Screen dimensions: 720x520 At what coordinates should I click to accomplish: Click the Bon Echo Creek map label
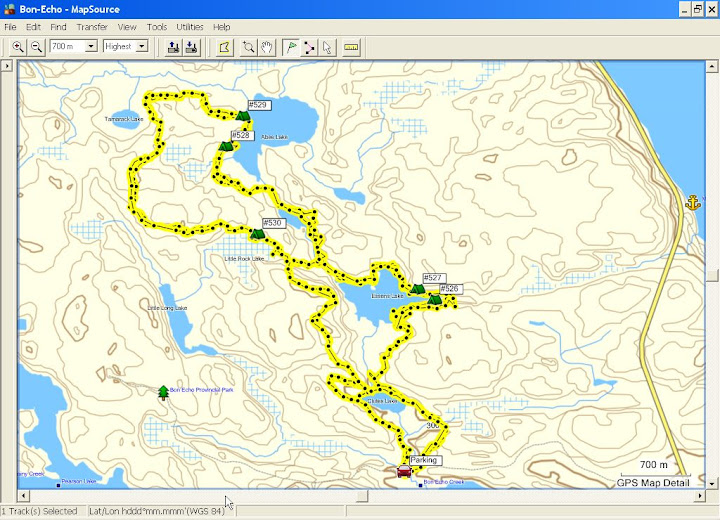point(444,482)
